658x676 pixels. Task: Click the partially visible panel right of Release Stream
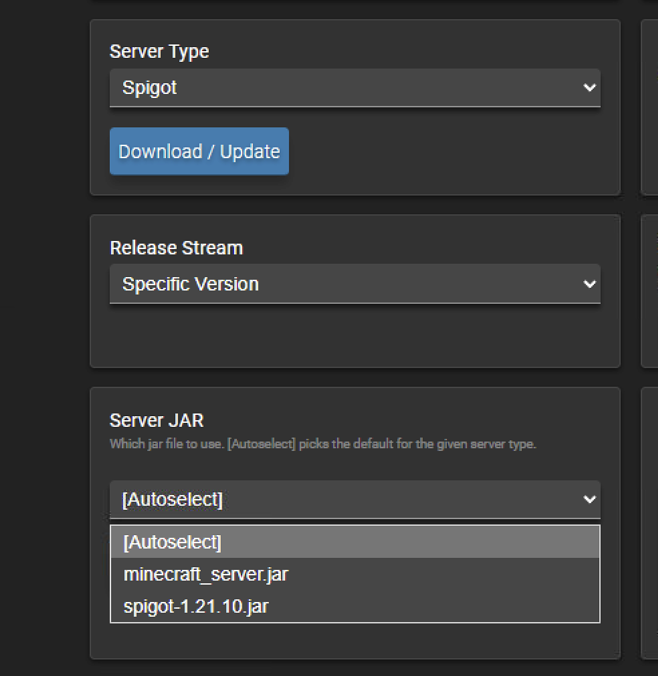coord(649,290)
